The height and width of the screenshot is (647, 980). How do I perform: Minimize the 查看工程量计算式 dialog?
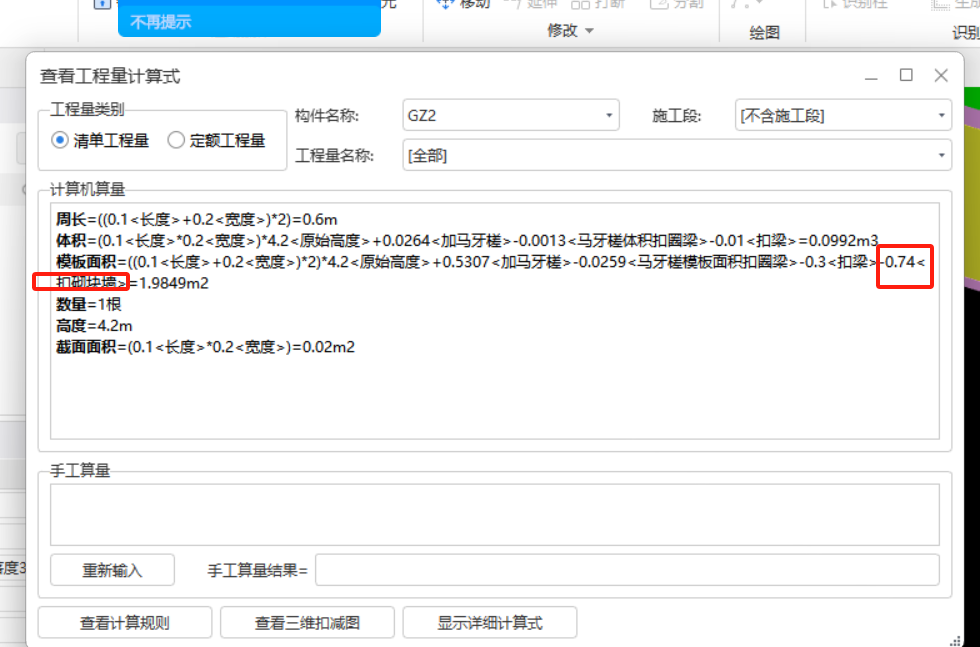pos(871,76)
